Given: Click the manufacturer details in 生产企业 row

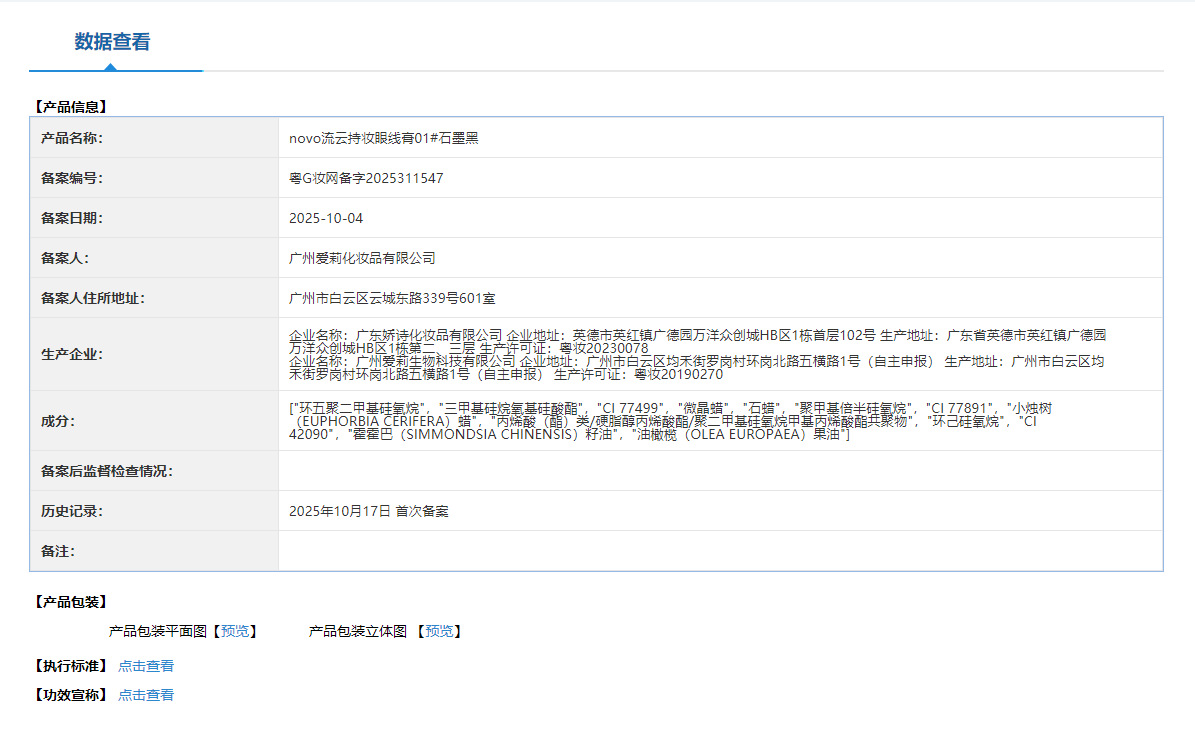Looking at the screenshot, I should 697,354.
